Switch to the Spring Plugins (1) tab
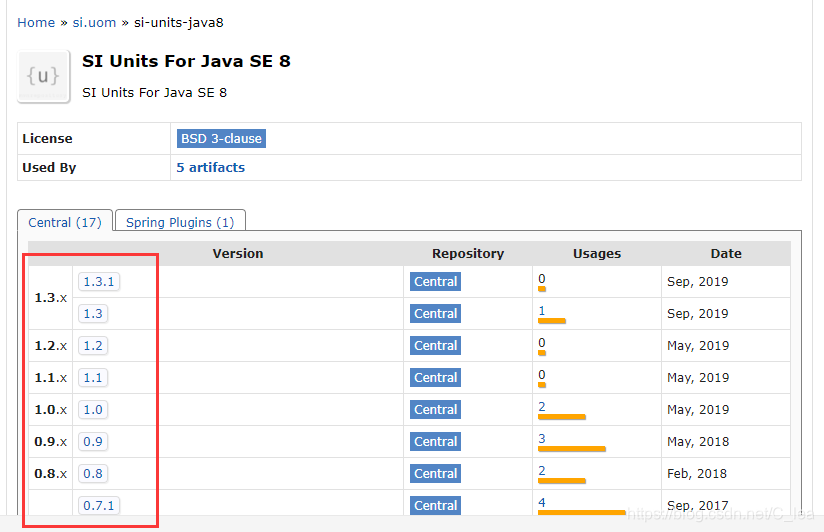Screen dimensions: 824x532 tap(180, 222)
